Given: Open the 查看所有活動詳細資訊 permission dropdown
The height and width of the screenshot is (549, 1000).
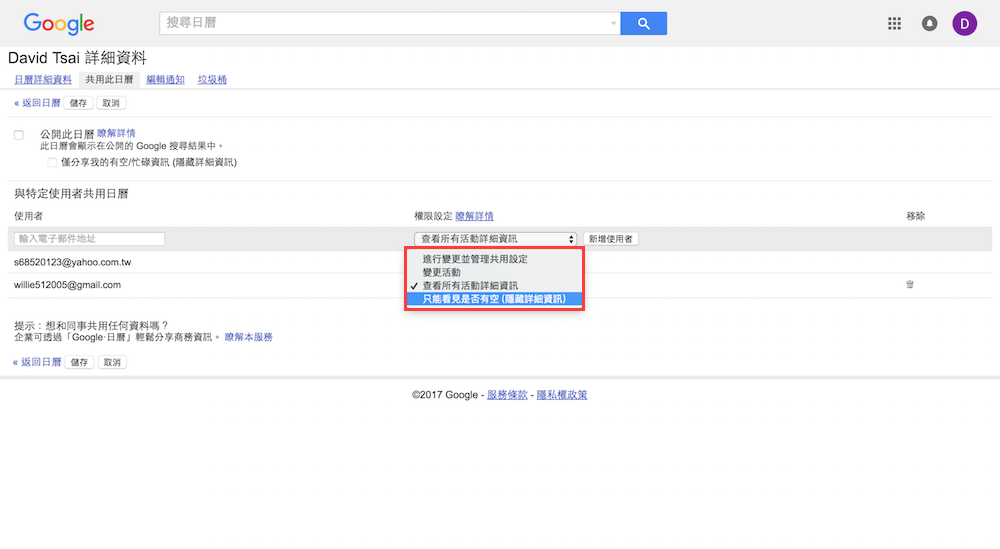Looking at the screenshot, I should (x=496, y=239).
